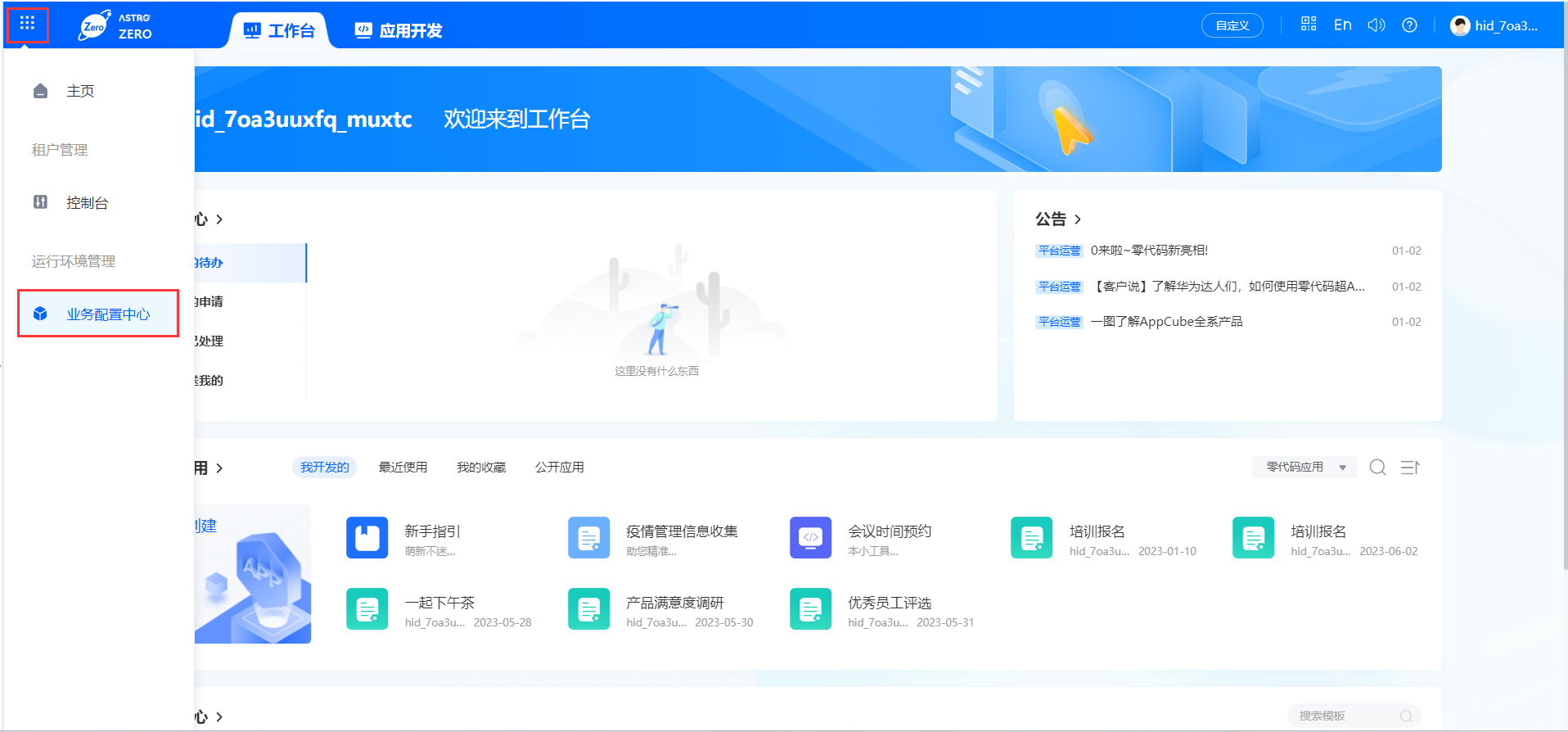Click the 2023-05-28 date under 一起下午茶
The image size is (1568, 732).
point(502,622)
